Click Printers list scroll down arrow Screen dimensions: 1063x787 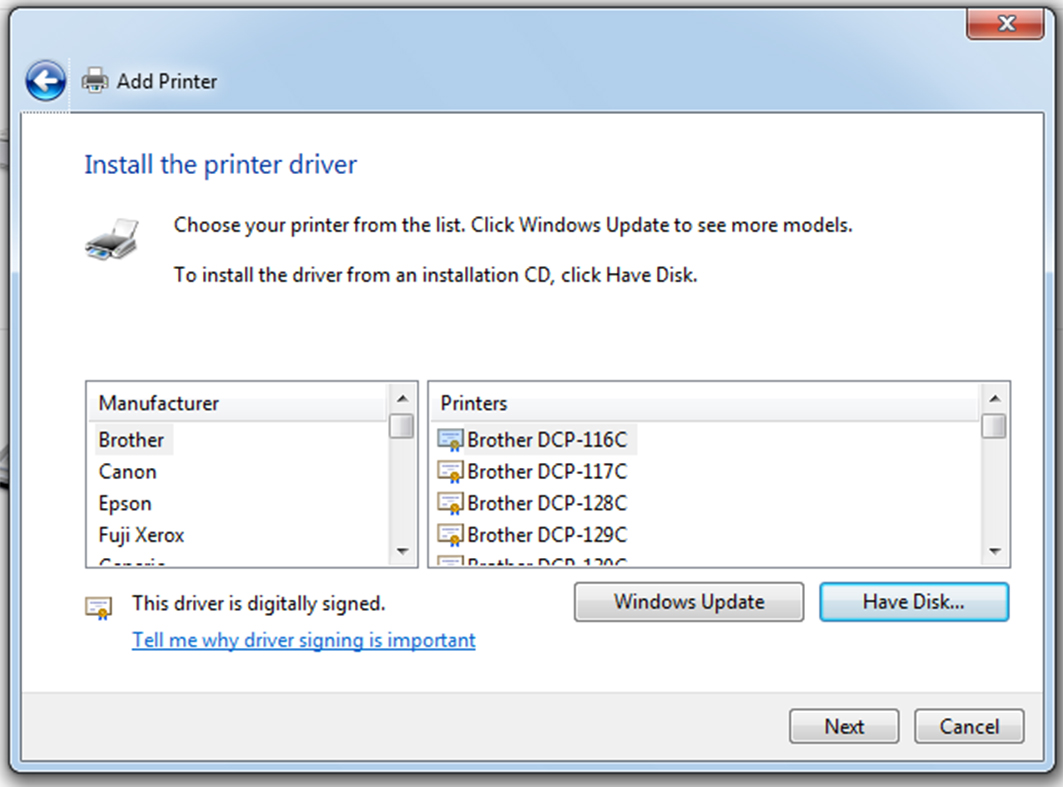pyautogui.click(x=995, y=551)
